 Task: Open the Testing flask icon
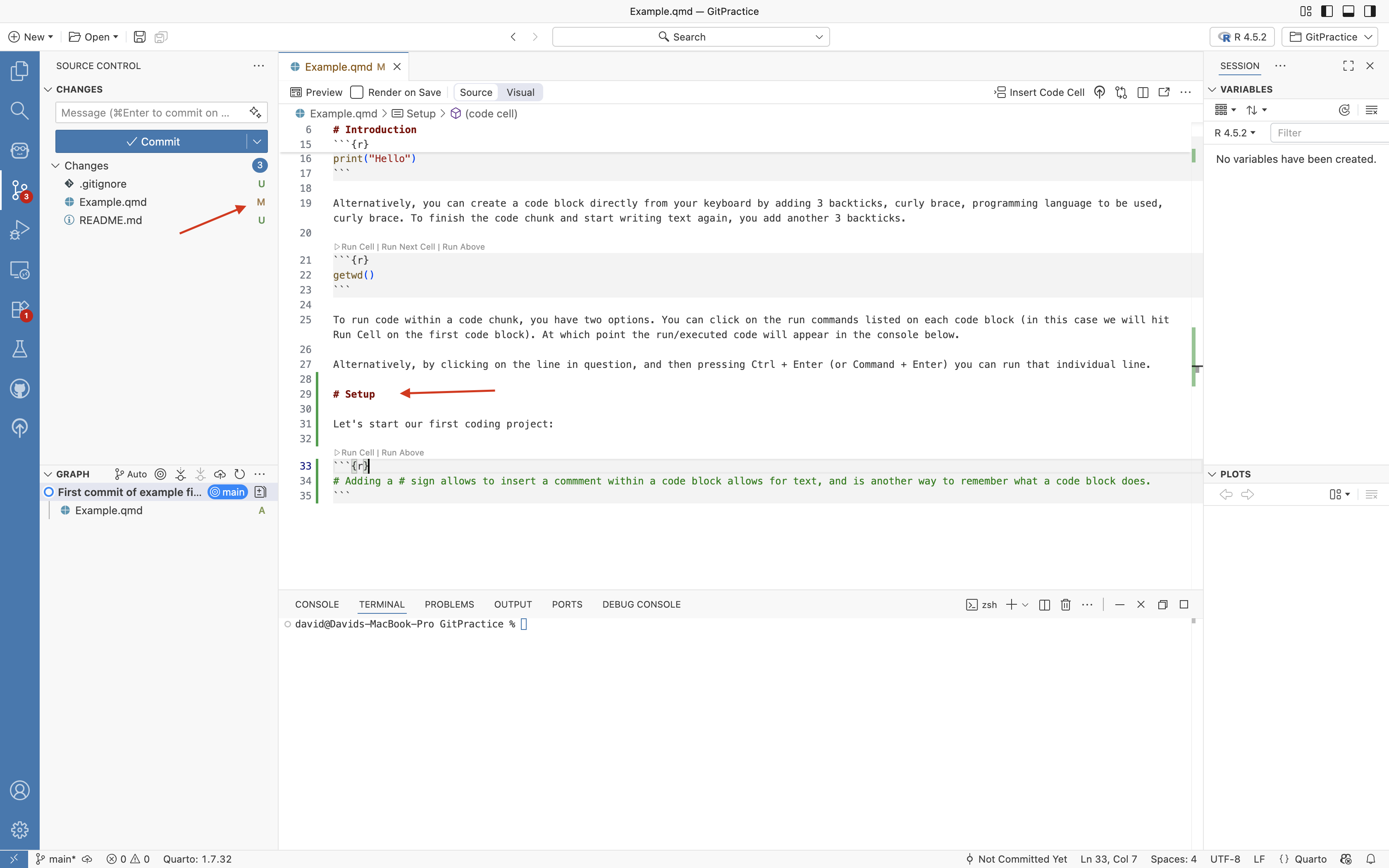(19, 349)
